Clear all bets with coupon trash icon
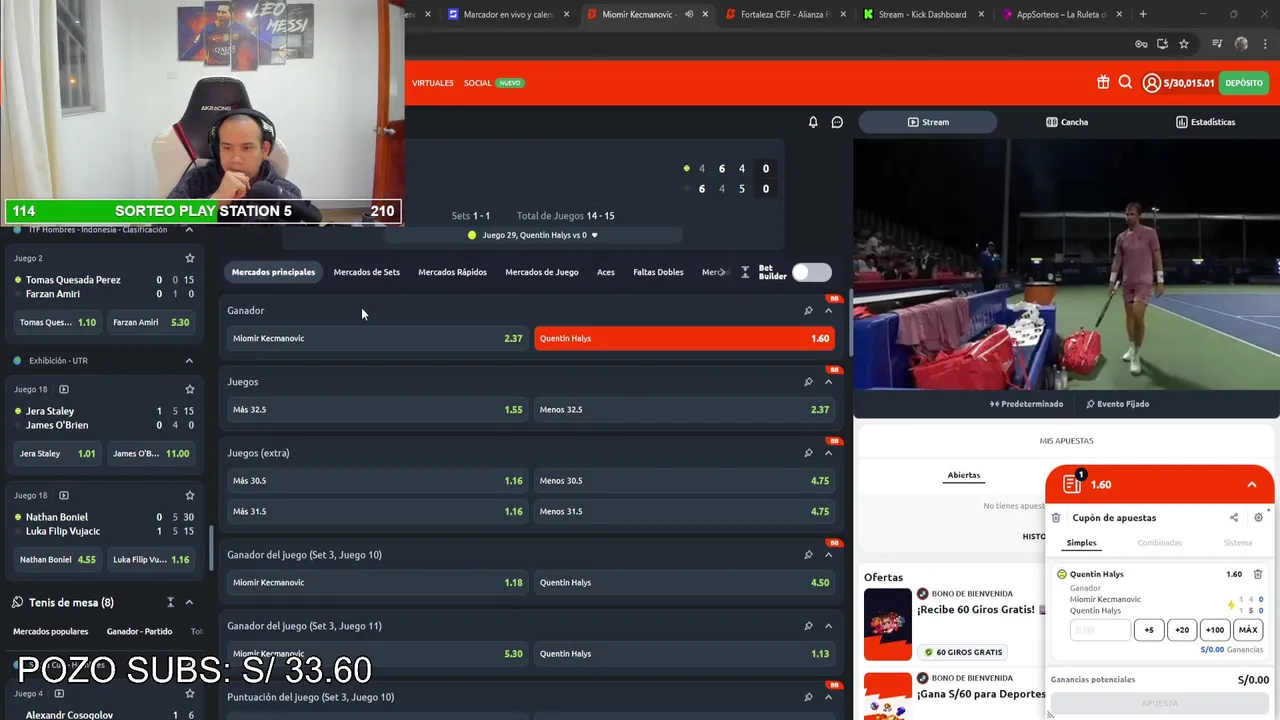The height and width of the screenshot is (720, 1280). [x=1056, y=518]
